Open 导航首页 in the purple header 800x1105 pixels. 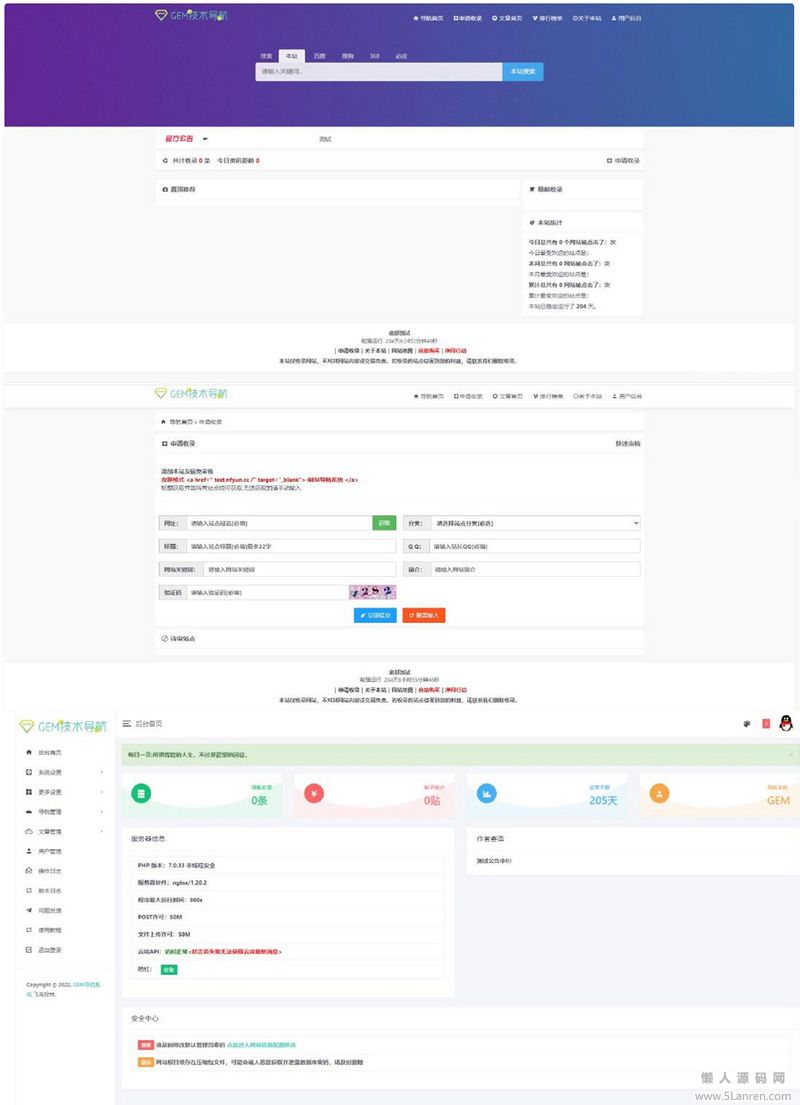click(428, 18)
